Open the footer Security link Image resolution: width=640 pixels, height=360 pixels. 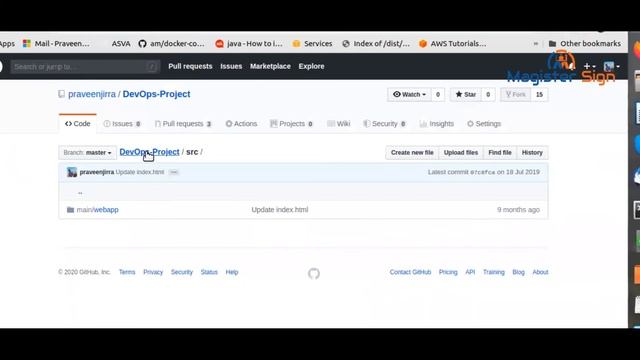click(182, 272)
